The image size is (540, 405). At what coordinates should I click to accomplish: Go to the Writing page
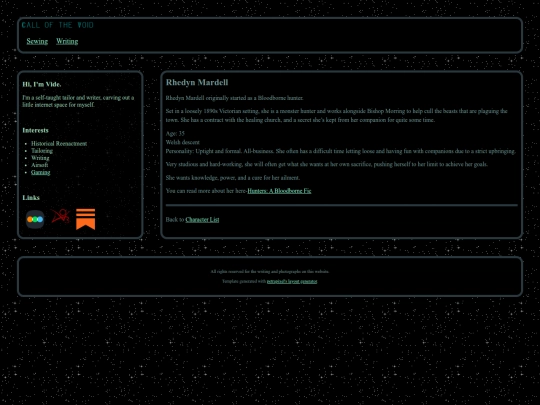coord(67,41)
